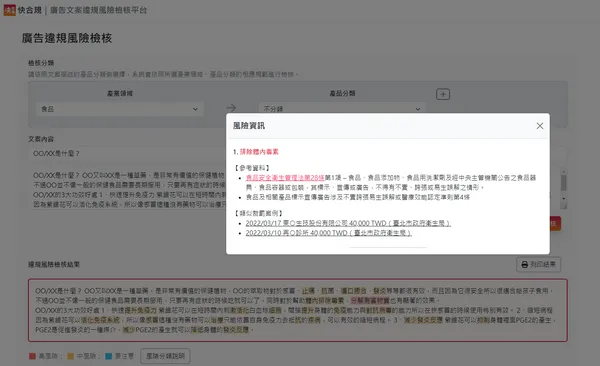The image size is (600, 366).
Task: Click the yellow medium-risk legend swatch
Action: pos(70,356)
